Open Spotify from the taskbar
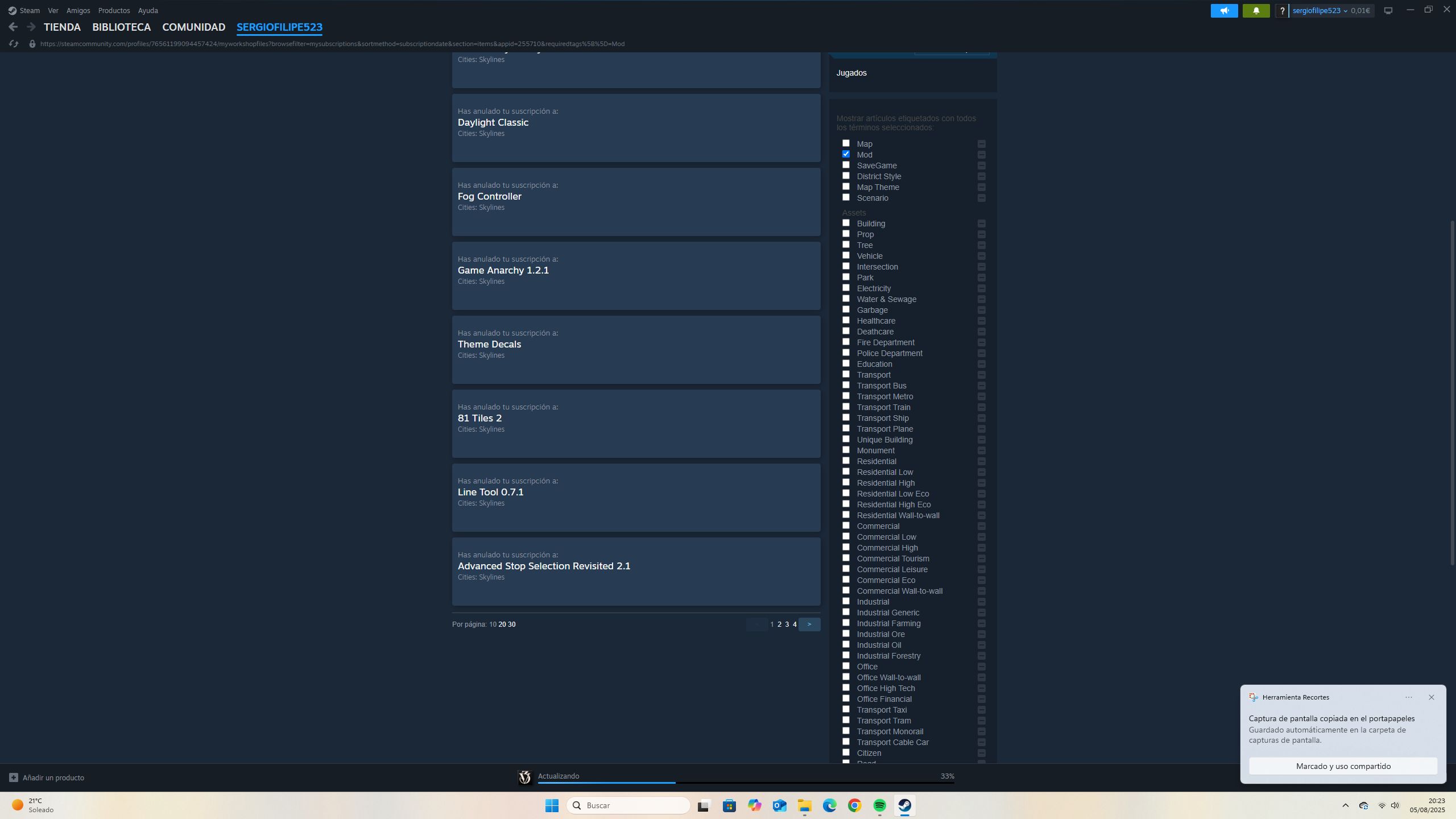 pos(879,805)
